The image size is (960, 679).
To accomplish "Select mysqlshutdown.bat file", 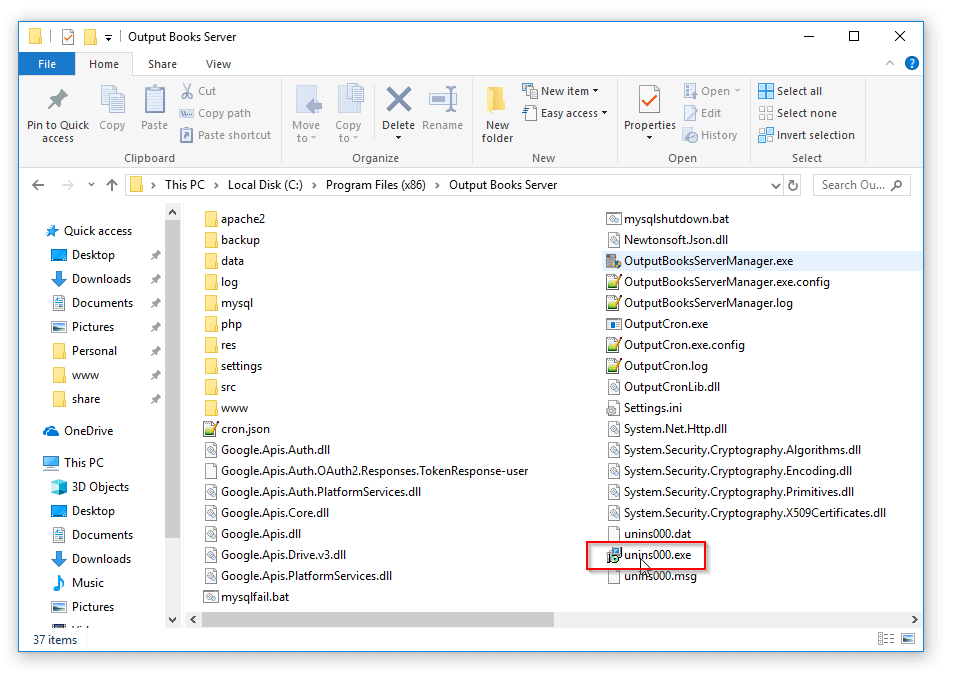I will coord(667,219).
